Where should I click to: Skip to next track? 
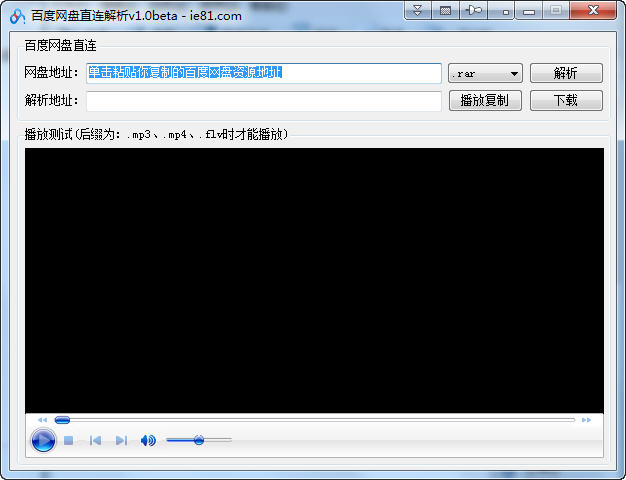121,440
